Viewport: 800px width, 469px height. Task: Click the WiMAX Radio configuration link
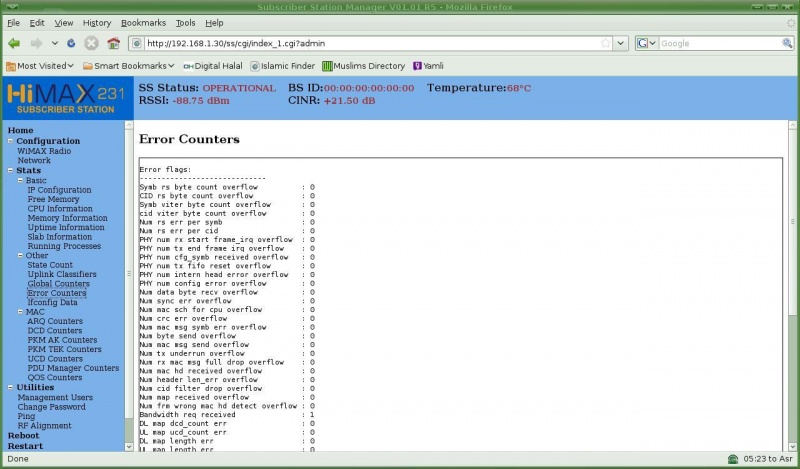point(44,151)
